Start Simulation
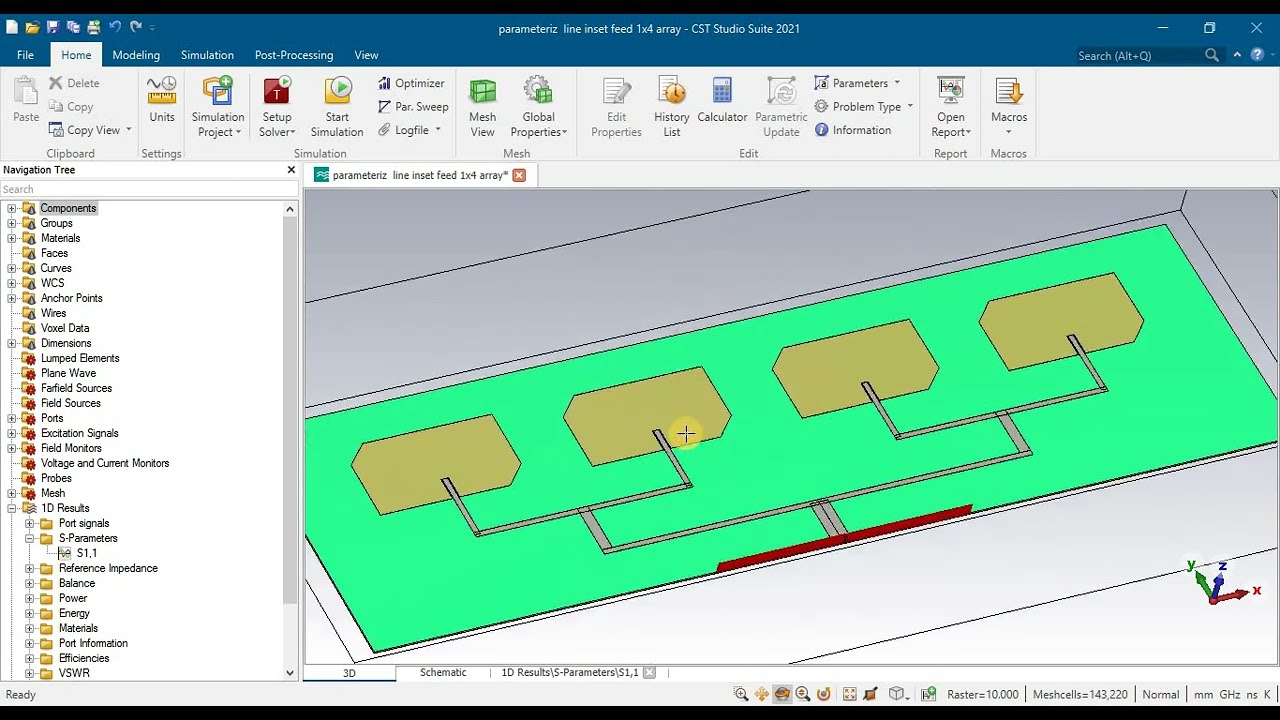Image resolution: width=1280 pixels, height=720 pixels. tap(337, 107)
